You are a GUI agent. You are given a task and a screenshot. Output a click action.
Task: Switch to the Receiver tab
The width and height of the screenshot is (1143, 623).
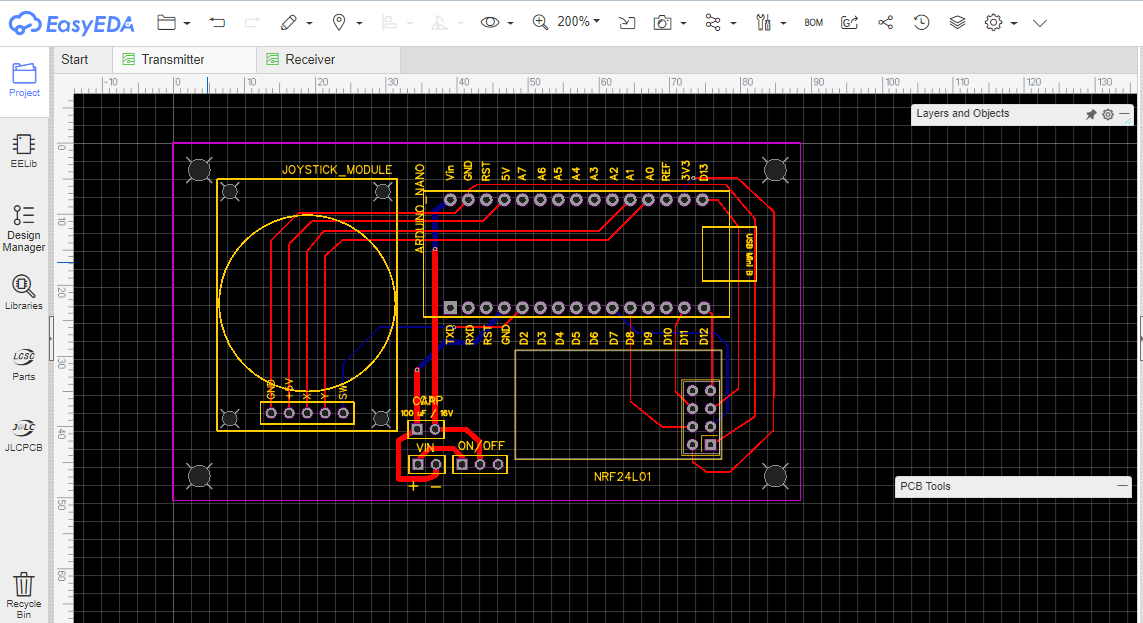point(328,60)
